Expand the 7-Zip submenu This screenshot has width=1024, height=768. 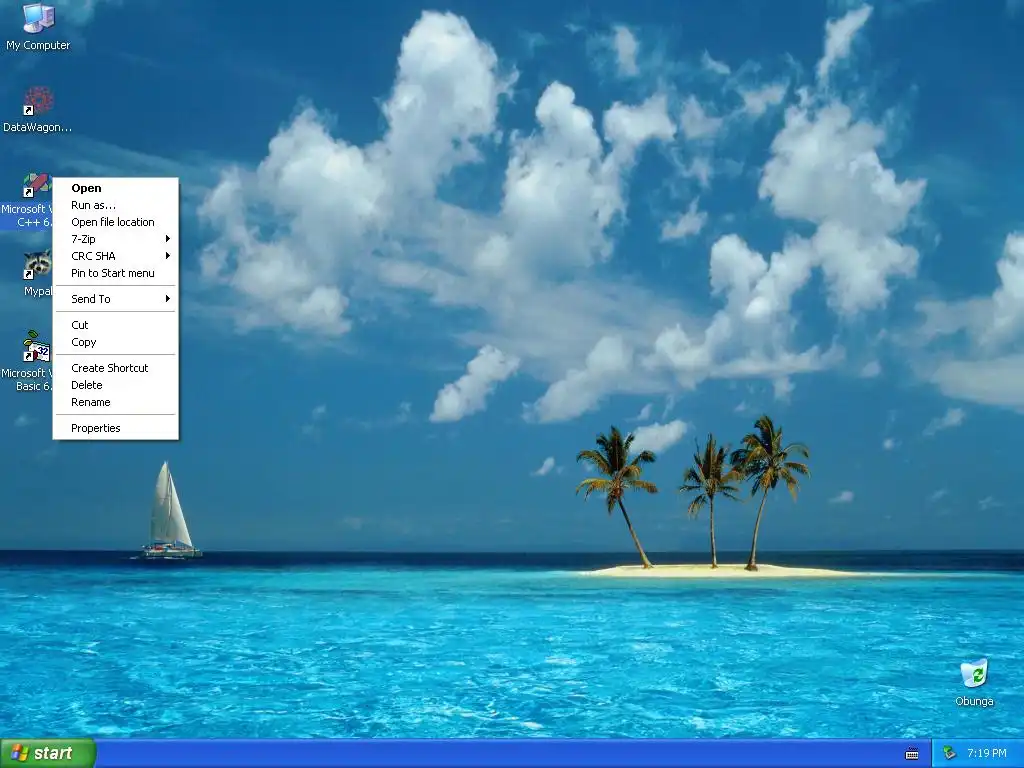pos(116,239)
